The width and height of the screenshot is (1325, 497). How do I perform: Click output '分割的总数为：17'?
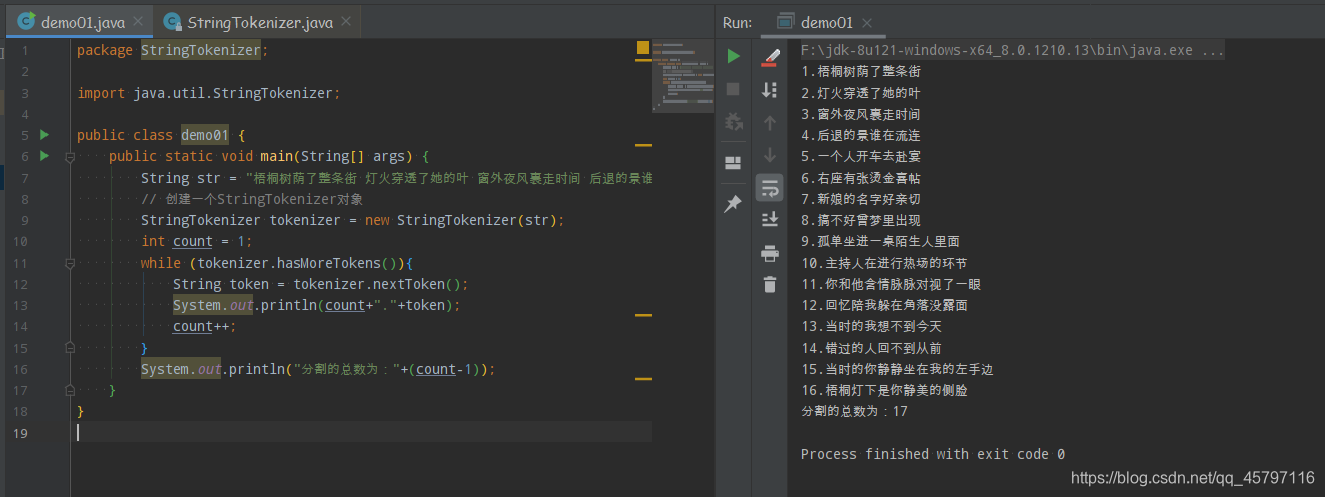pyautogui.click(x=854, y=412)
